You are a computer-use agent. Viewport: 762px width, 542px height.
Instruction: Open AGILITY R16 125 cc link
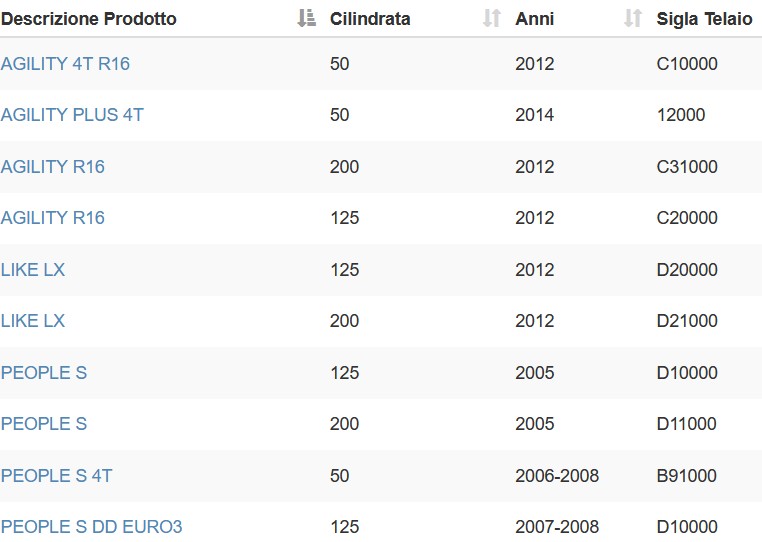53,217
